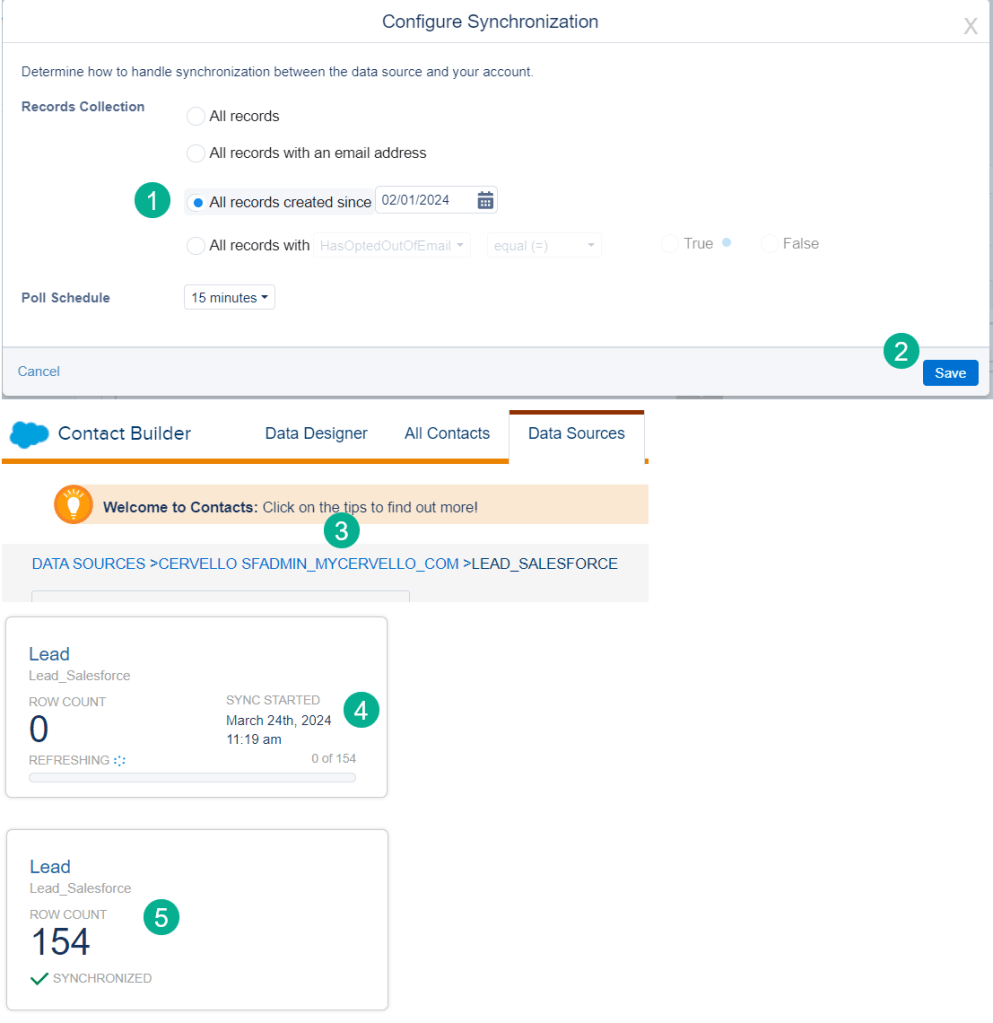993x1023 pixels.
Task: Switch to the Data Designer tab
Action: [x=316, y=434]
